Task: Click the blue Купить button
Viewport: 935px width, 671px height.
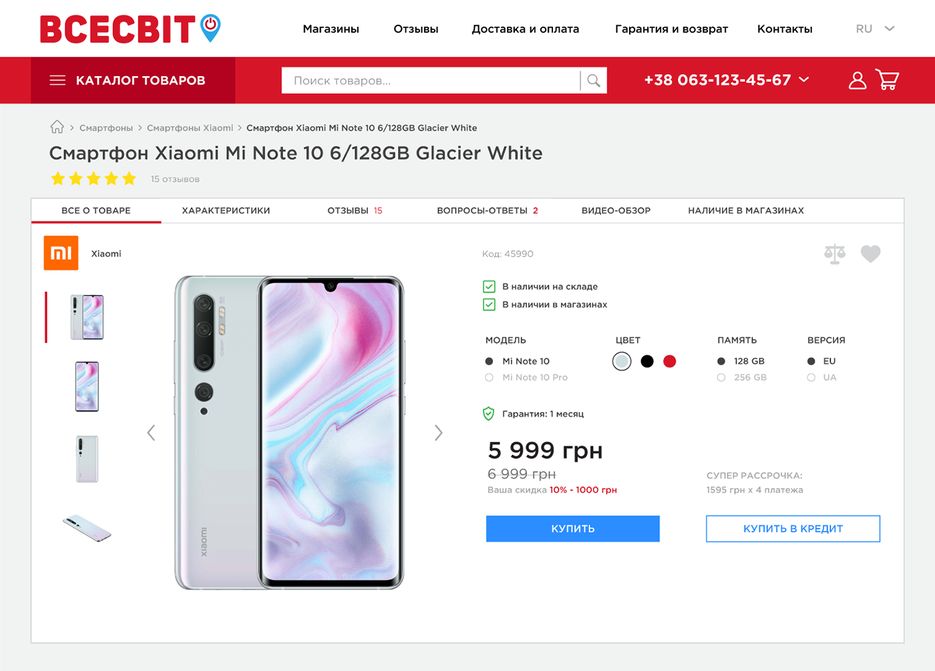Action: click(572, 528)
